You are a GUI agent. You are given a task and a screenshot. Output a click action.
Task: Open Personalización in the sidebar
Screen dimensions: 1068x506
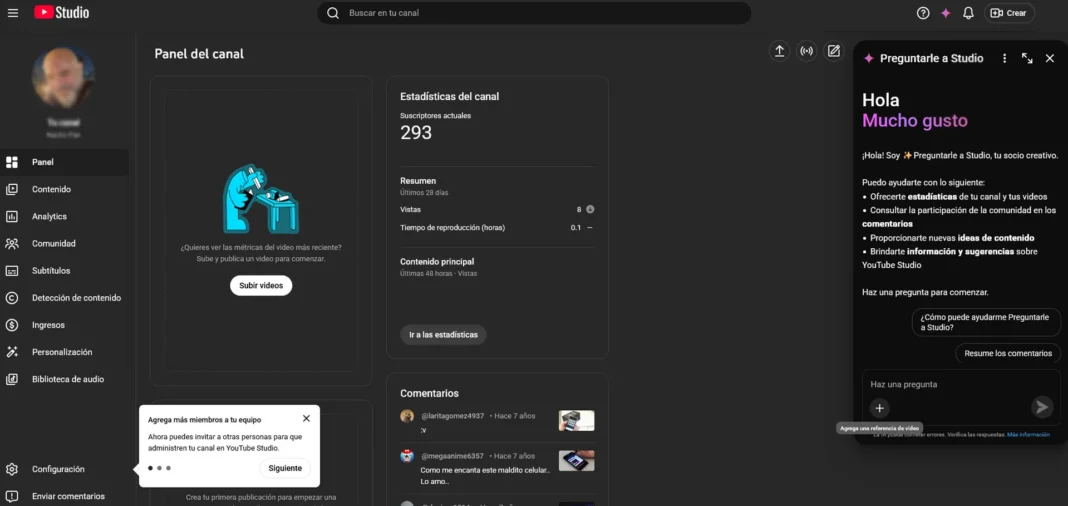(x=64, y=352)
